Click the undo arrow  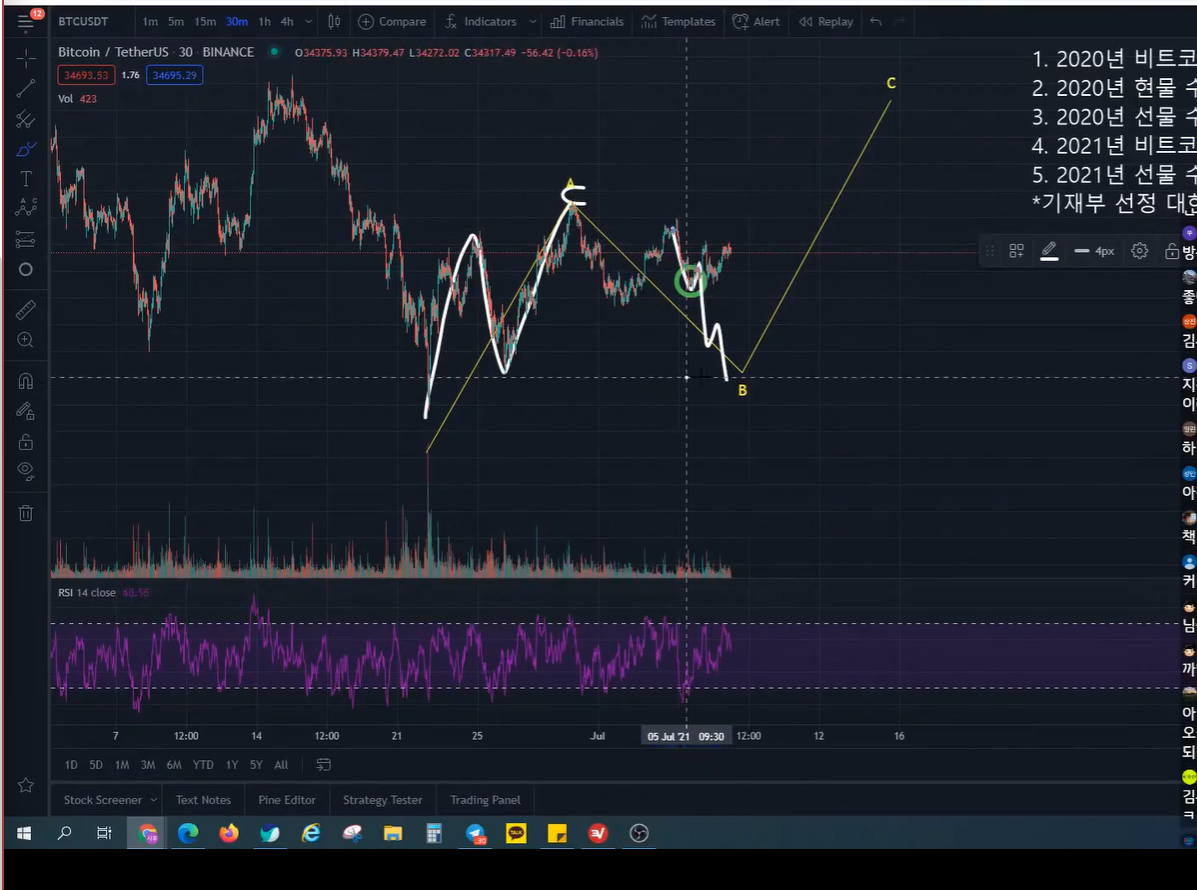(876, 21)
